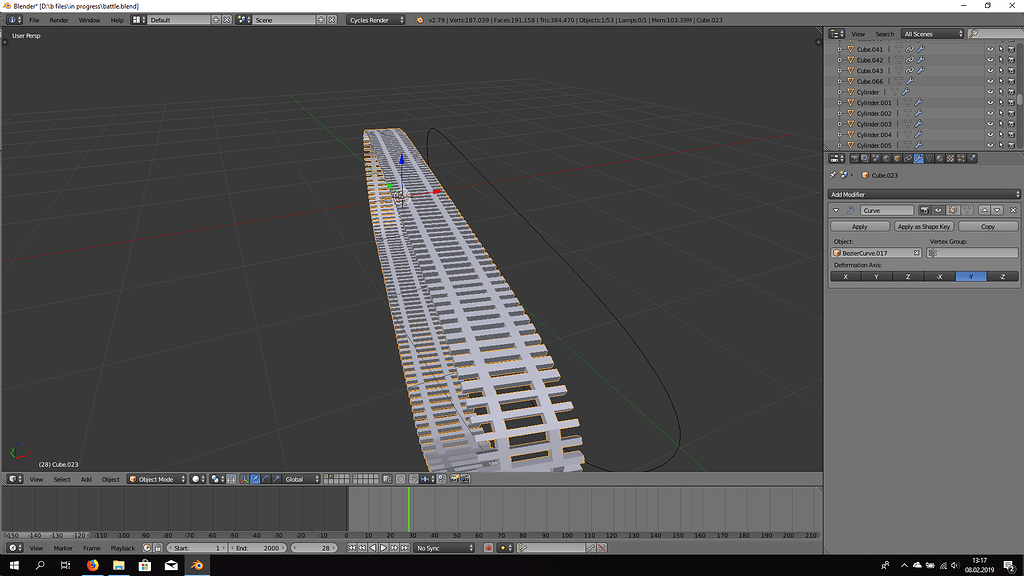Click the Apply as Shape Key button
Image resolution: width=1024 pixels, height=576 pixels.
click(x=923, y=227)
